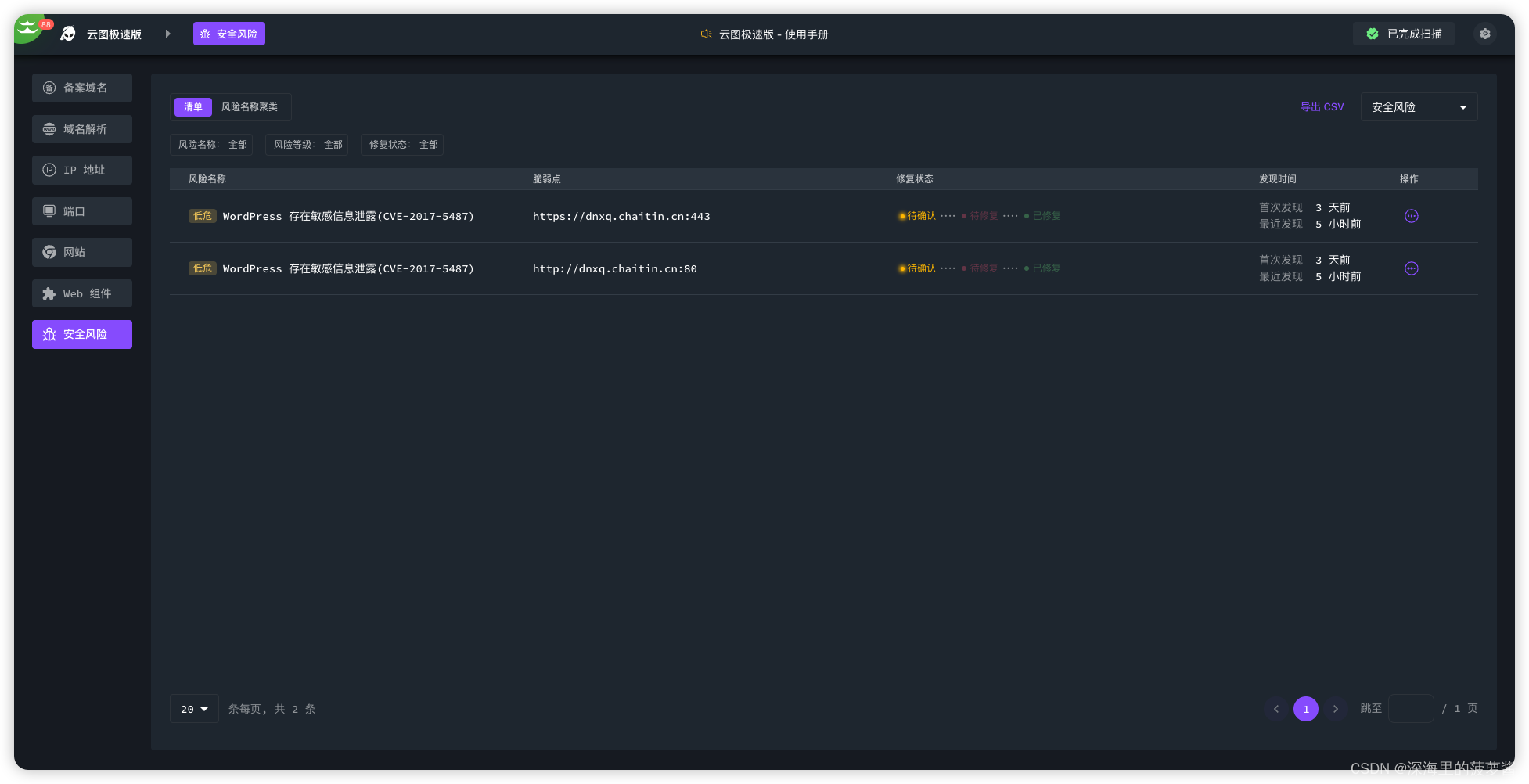Image resolution: width=1529 pixels, height=784 pixels.
Task: Click the 低危 tag in the https row
Action: (203, 216)
